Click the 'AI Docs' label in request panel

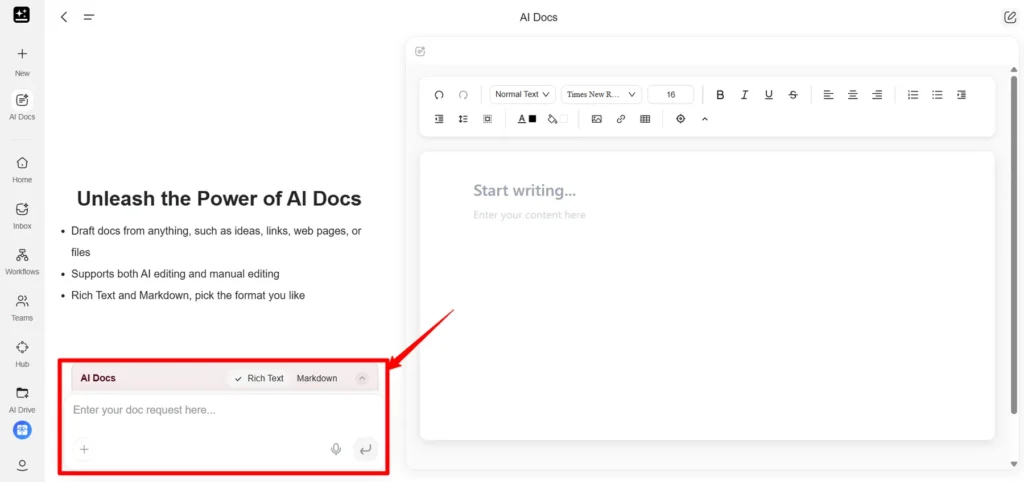[98, 378]
